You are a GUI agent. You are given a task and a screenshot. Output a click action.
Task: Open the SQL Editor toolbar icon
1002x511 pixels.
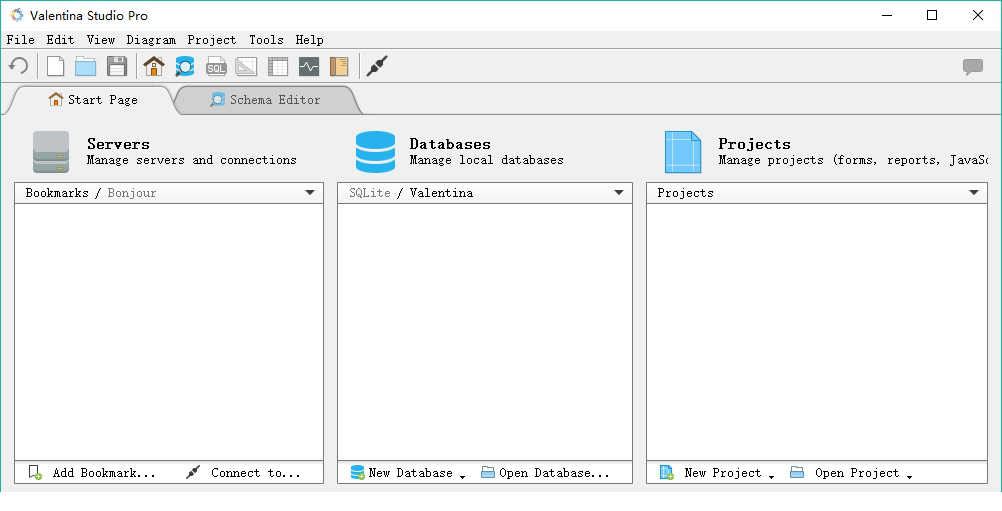(216, 67)
